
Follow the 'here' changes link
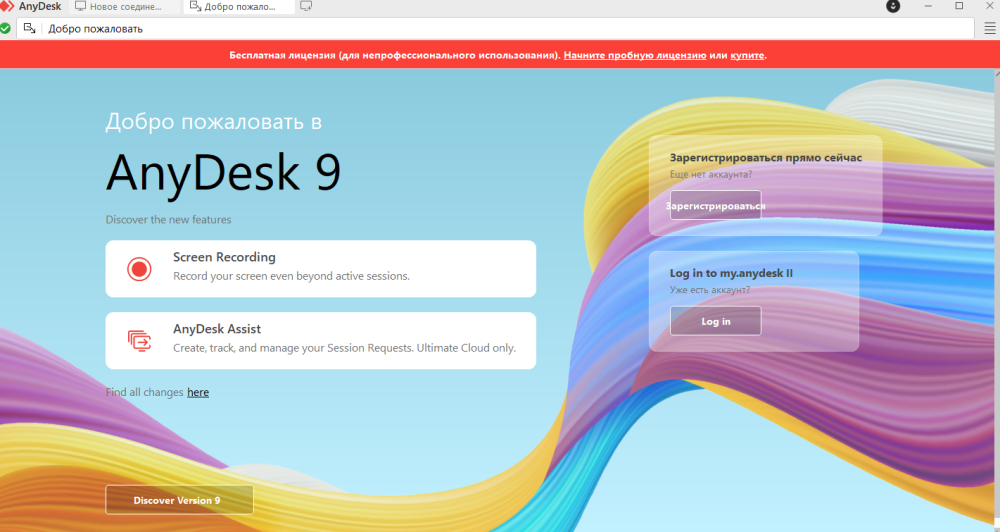click(198, 392)
